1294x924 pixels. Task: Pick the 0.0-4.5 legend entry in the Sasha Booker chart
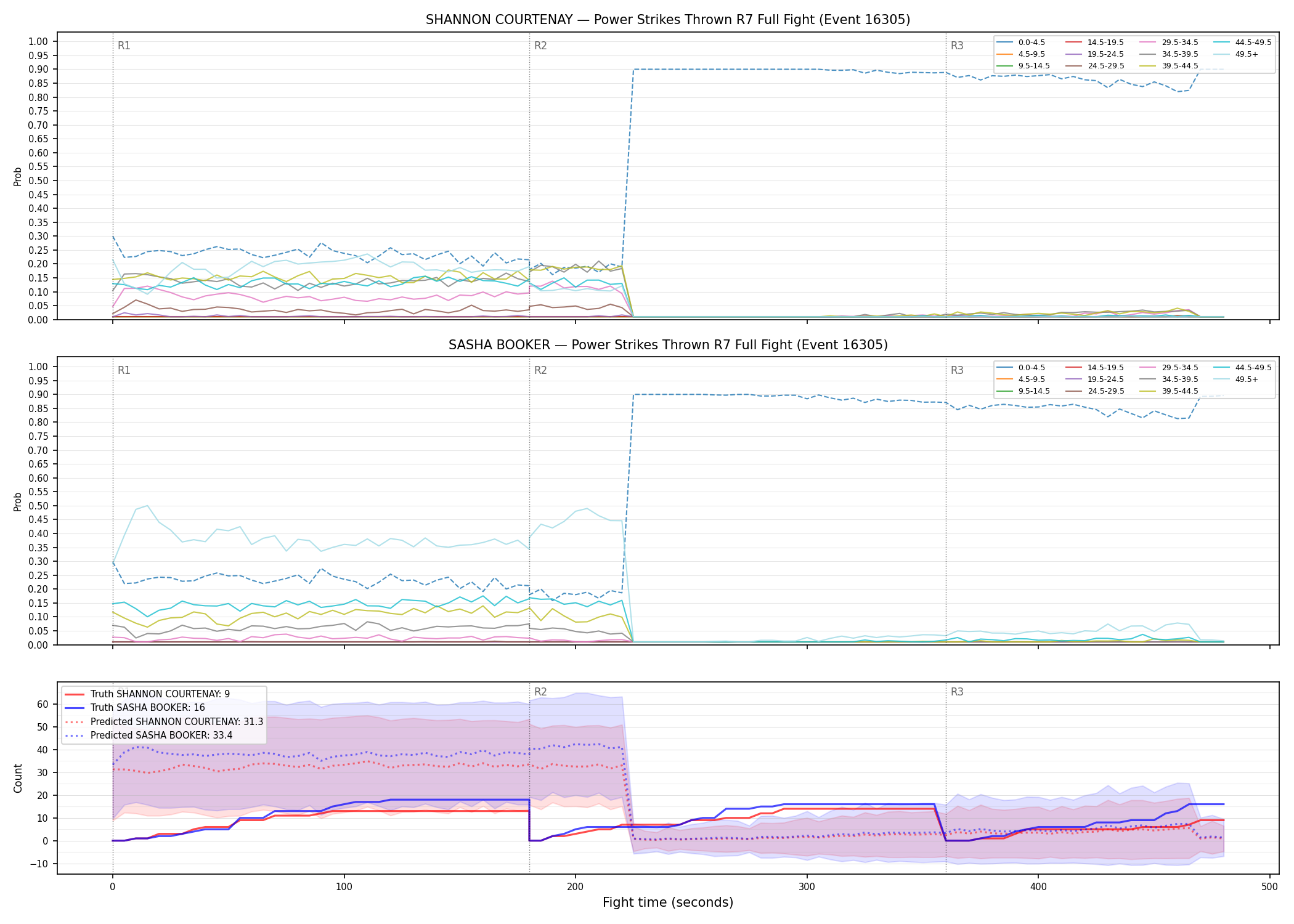(1020, 368)
